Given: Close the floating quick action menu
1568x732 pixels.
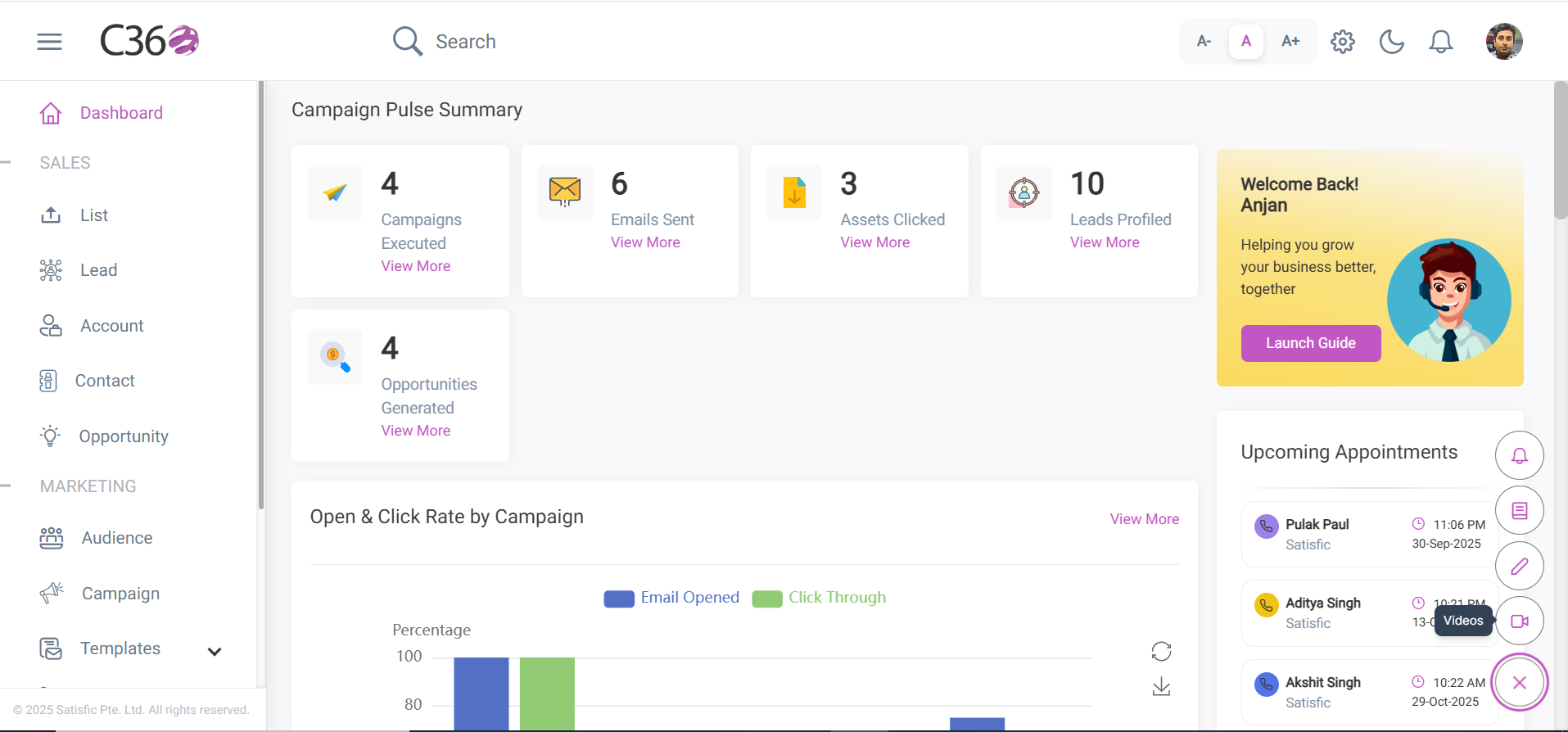Looking at the screenshot, I should (x=1520, y=682).
